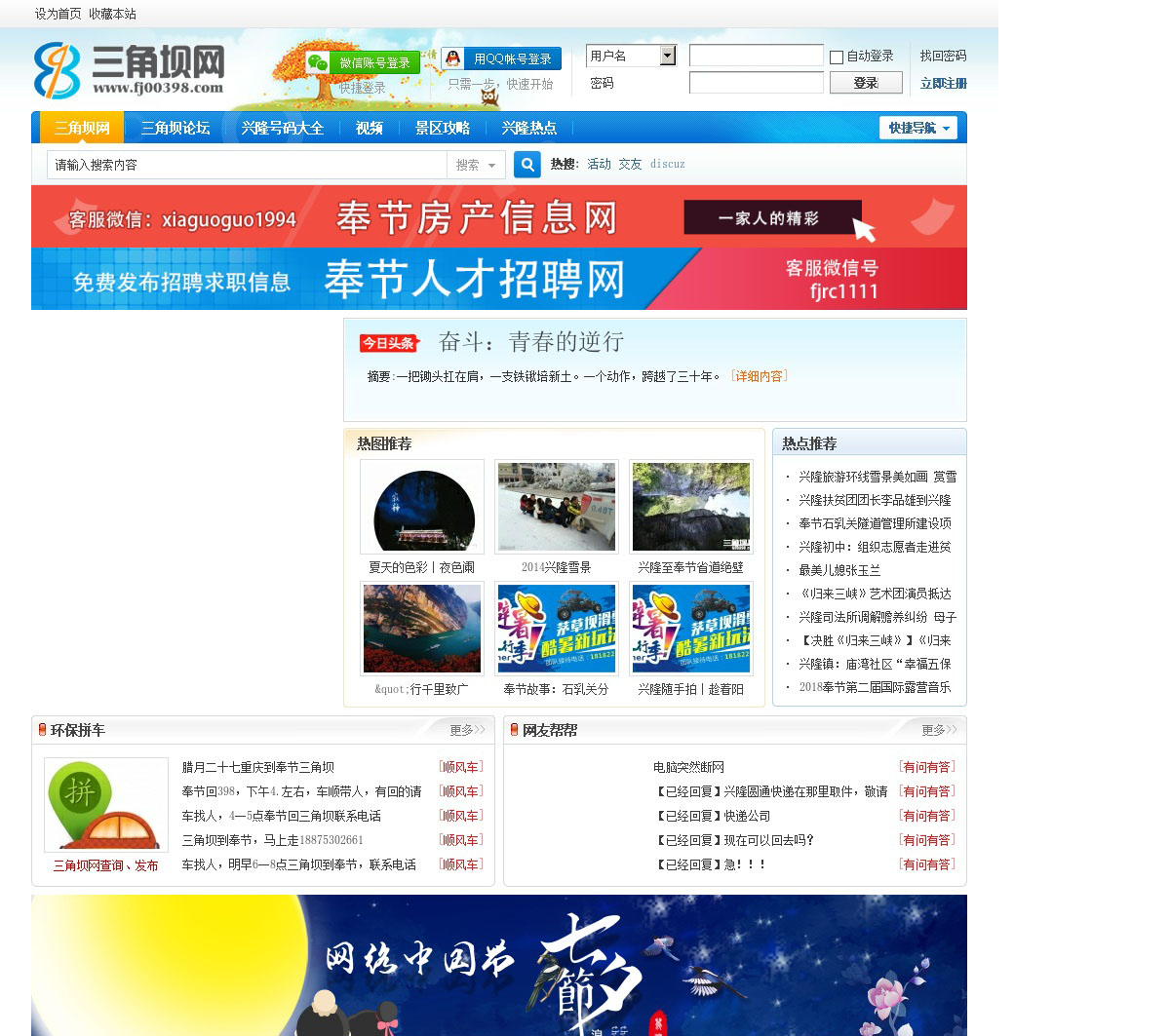Click the hot search 交友 link

(631, 165)
